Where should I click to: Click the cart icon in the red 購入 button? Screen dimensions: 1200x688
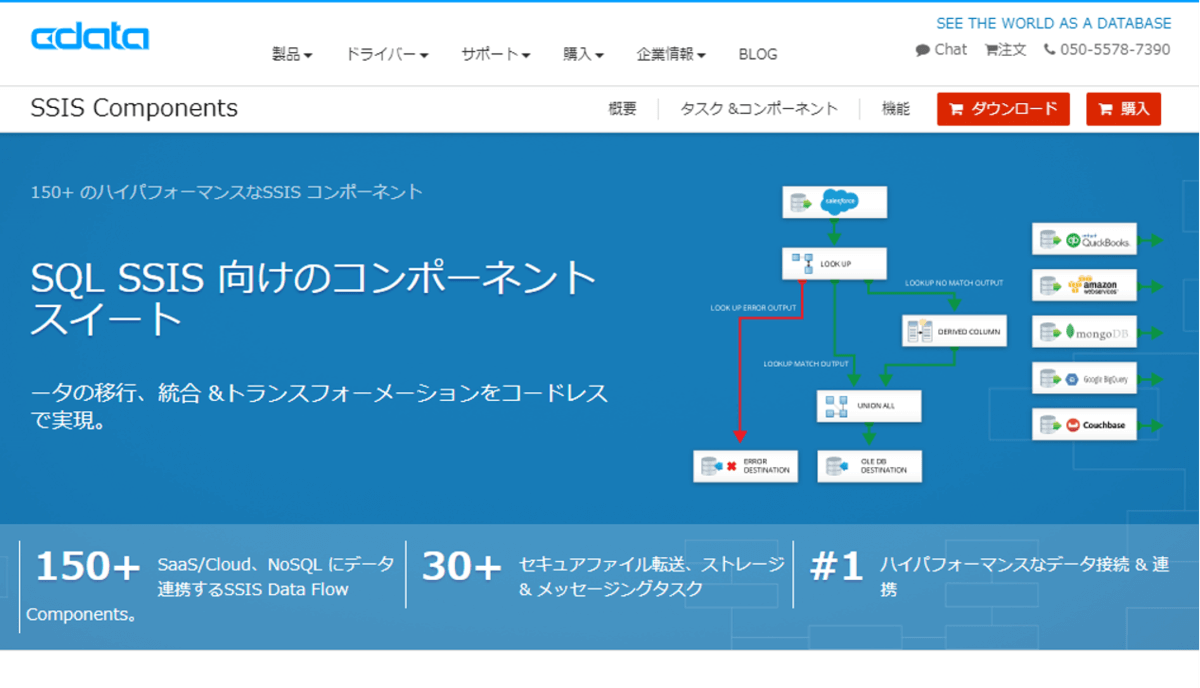pos(1105,109)
